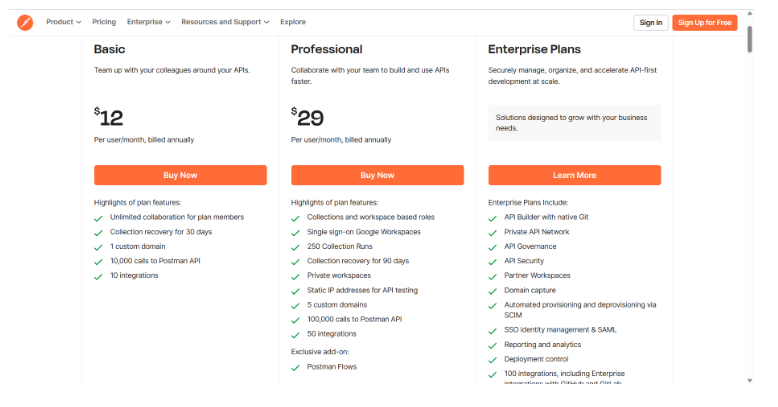Click the scrollbar up arrow
Viewport: 778px width, 407px height.
pyautogui.click(x=750, y=14)
